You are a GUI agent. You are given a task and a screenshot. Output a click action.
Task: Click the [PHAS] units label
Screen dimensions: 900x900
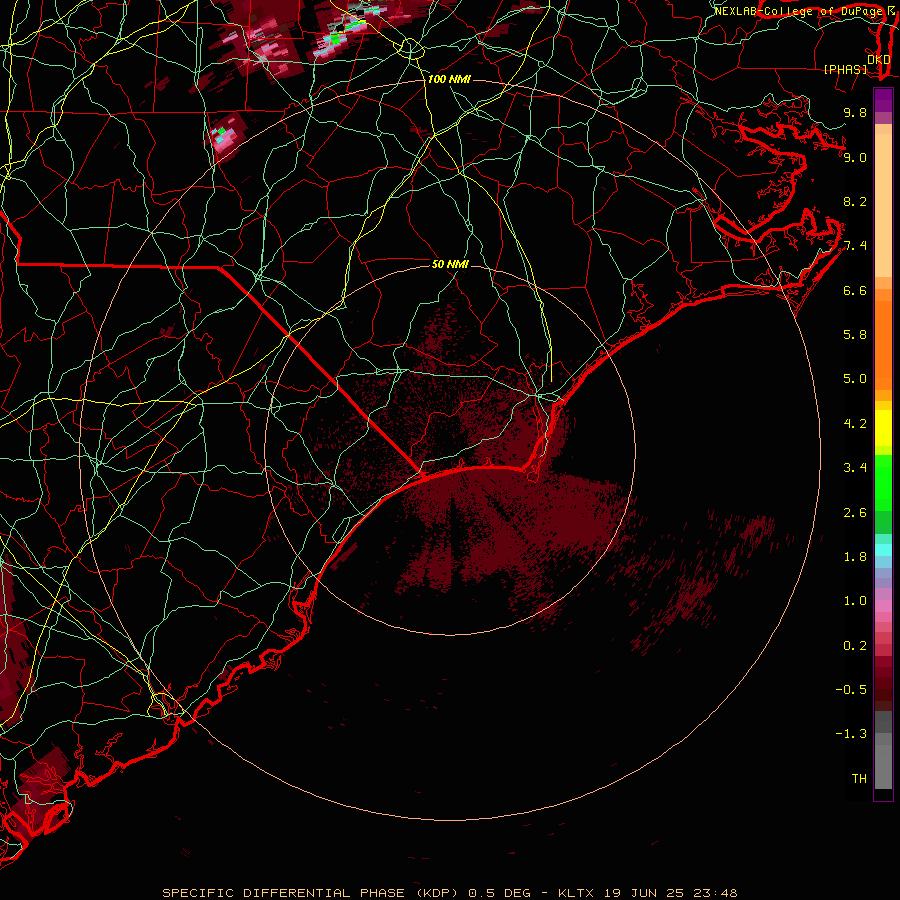[x=845, y=69]
